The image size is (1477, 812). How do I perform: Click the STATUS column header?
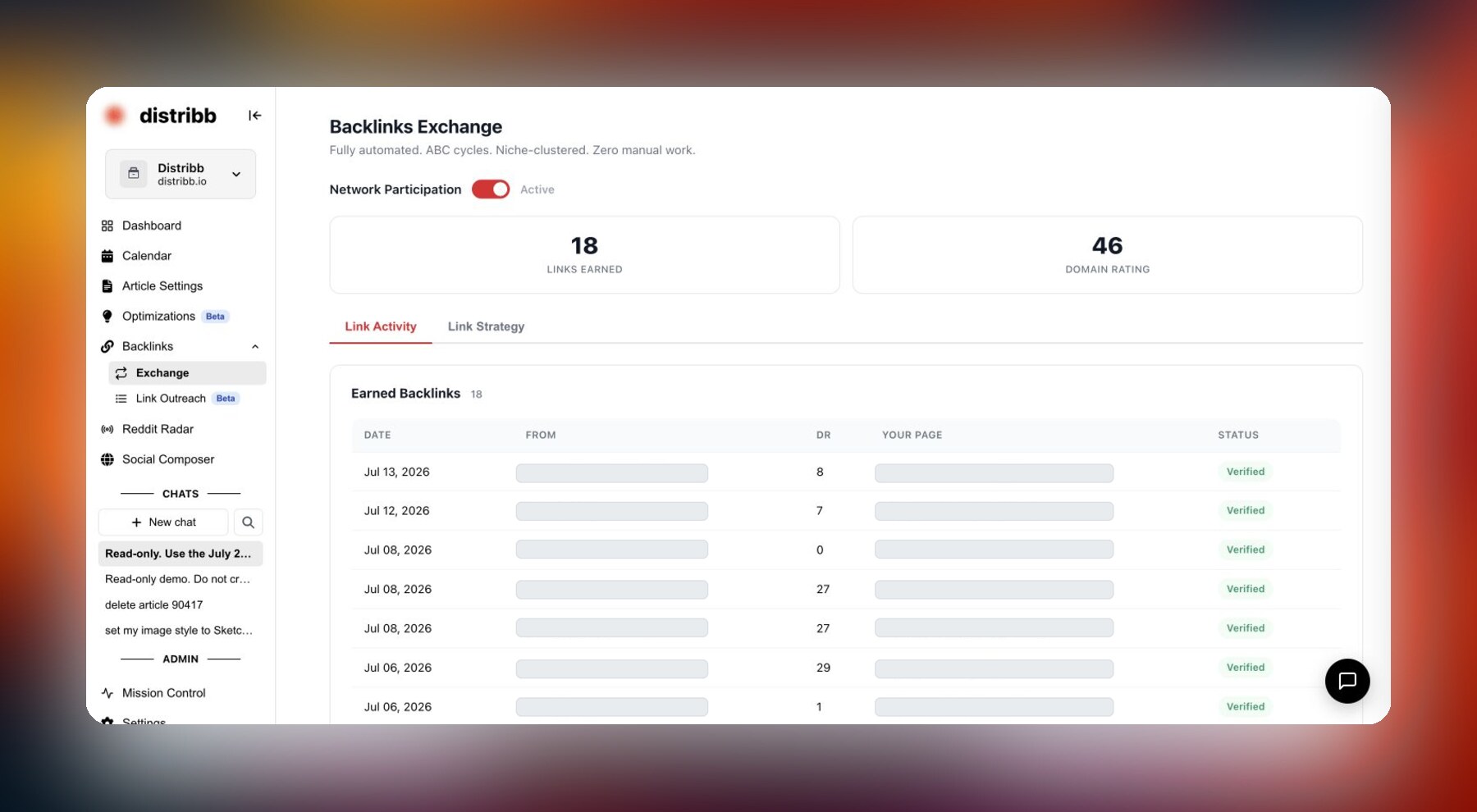(x=1238, y=435)
